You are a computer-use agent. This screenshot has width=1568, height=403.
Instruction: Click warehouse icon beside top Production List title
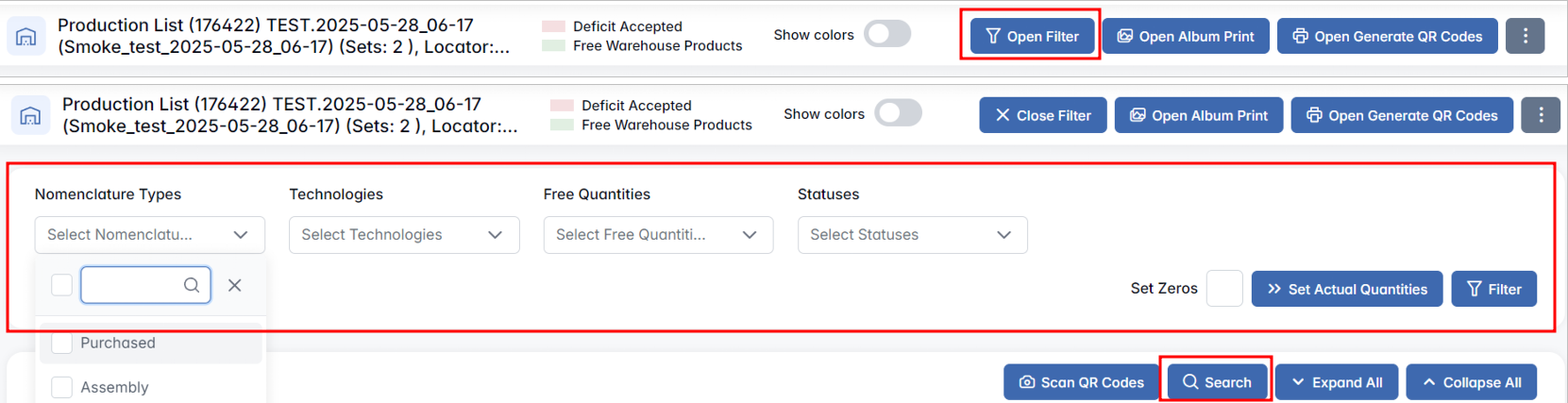click(x=26, y=37)
